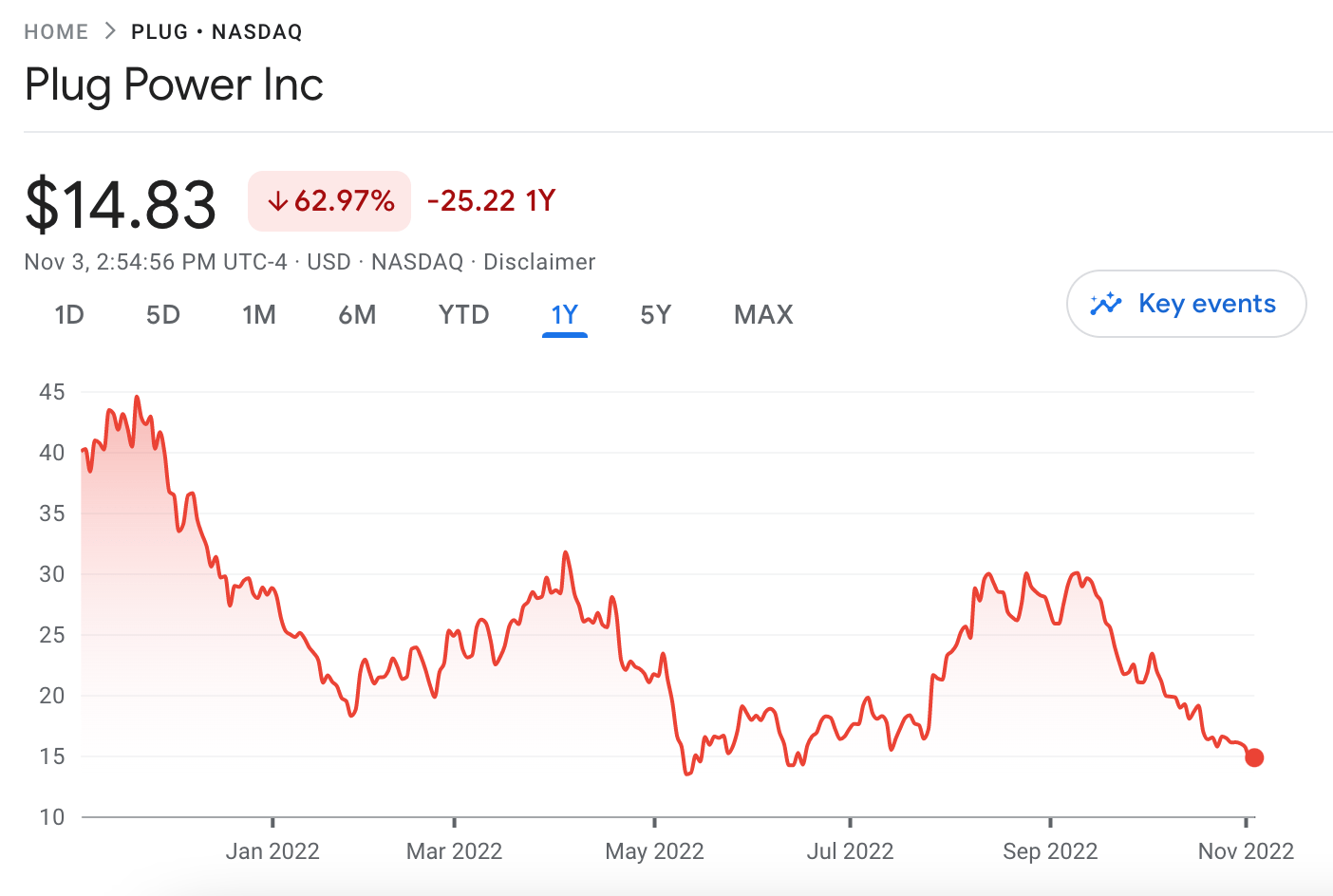
Task: Show the 6M chart range
Action: click(x=357, y=315)
